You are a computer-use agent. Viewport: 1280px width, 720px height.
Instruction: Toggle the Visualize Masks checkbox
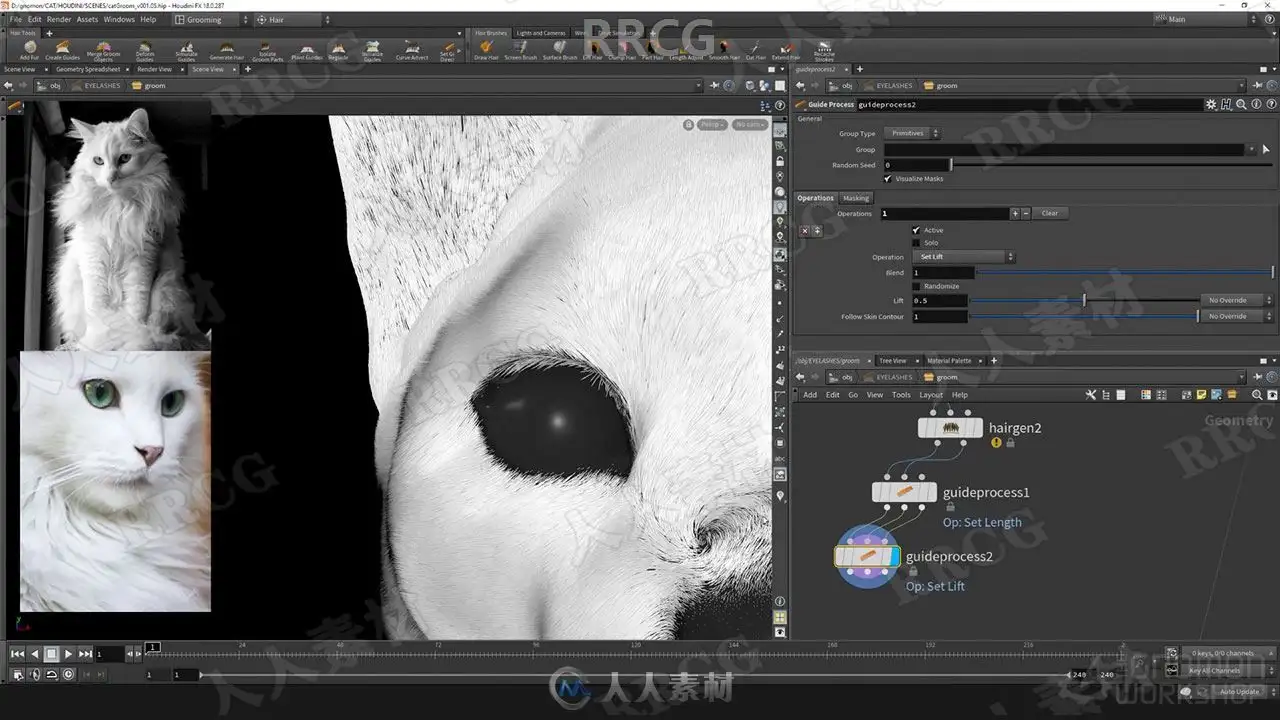(x=888, y=179)
